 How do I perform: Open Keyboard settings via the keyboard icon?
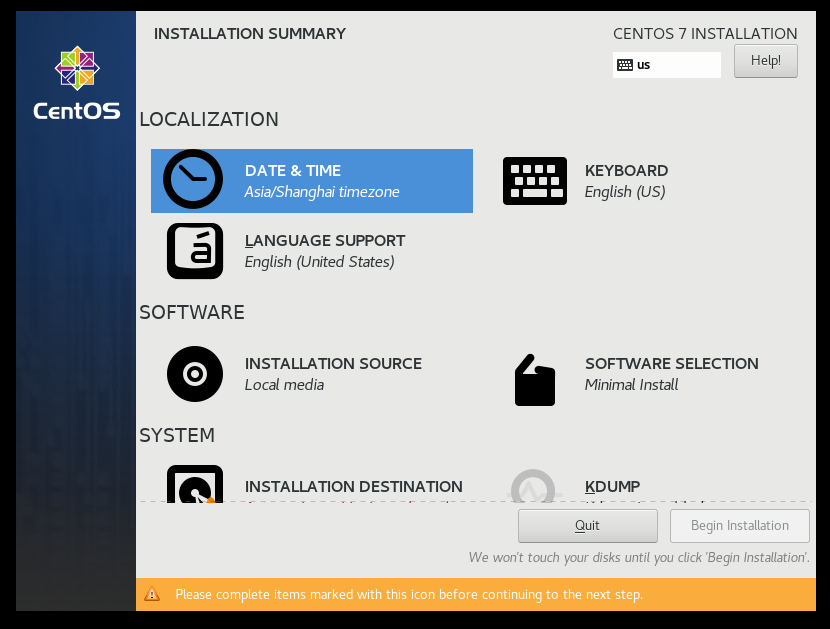535,181
